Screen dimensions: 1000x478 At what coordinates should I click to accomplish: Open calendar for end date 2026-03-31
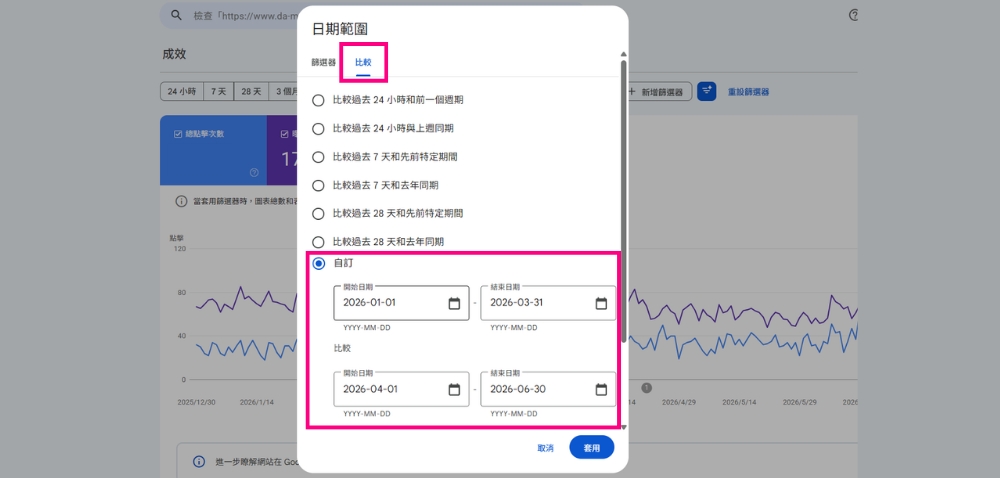pyautogui.click(x=601, y=303)
